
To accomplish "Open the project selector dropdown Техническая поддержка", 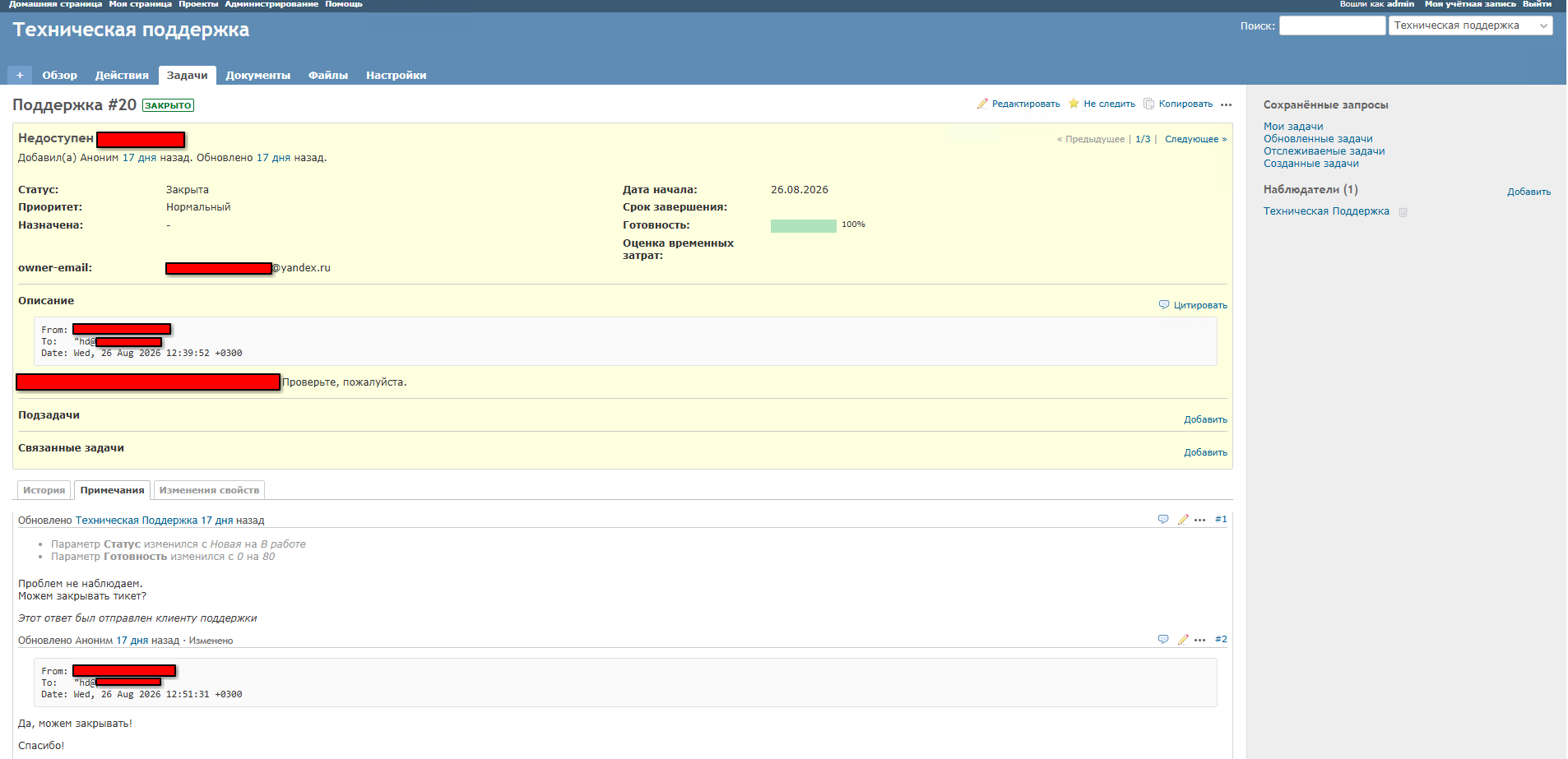I will pos(1471,25).
